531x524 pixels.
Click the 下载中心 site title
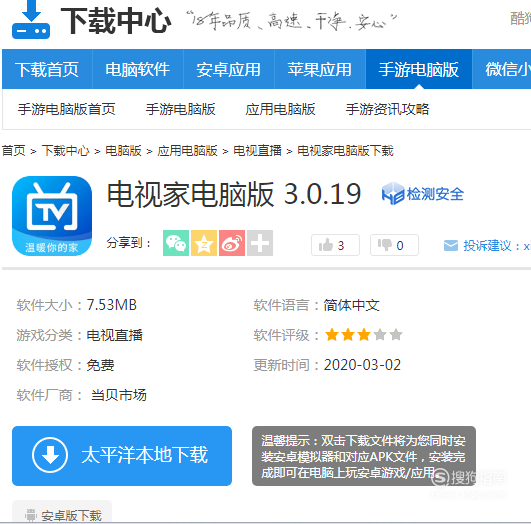point(116,21)
